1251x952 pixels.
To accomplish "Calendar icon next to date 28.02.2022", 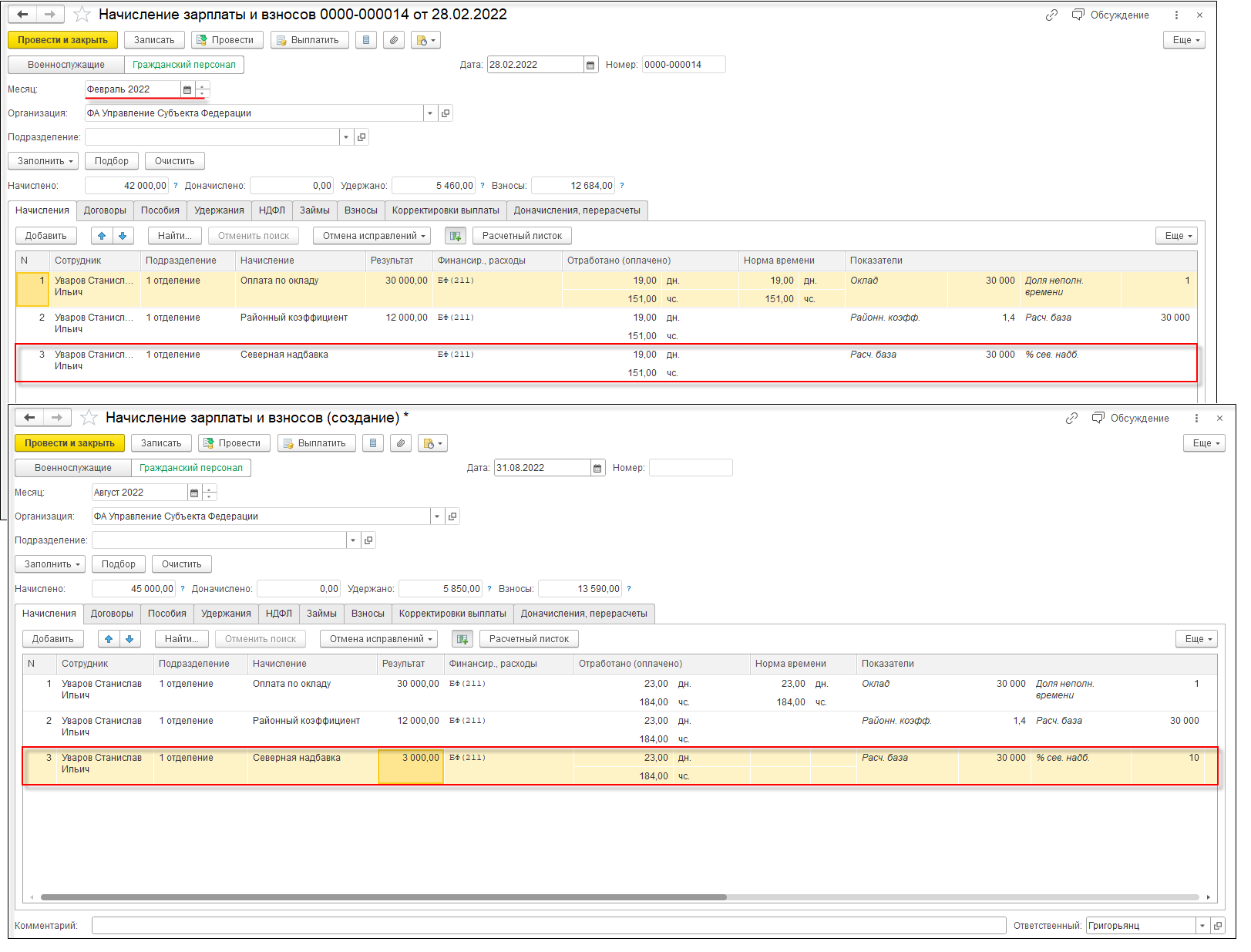I will tap(590, 65).
